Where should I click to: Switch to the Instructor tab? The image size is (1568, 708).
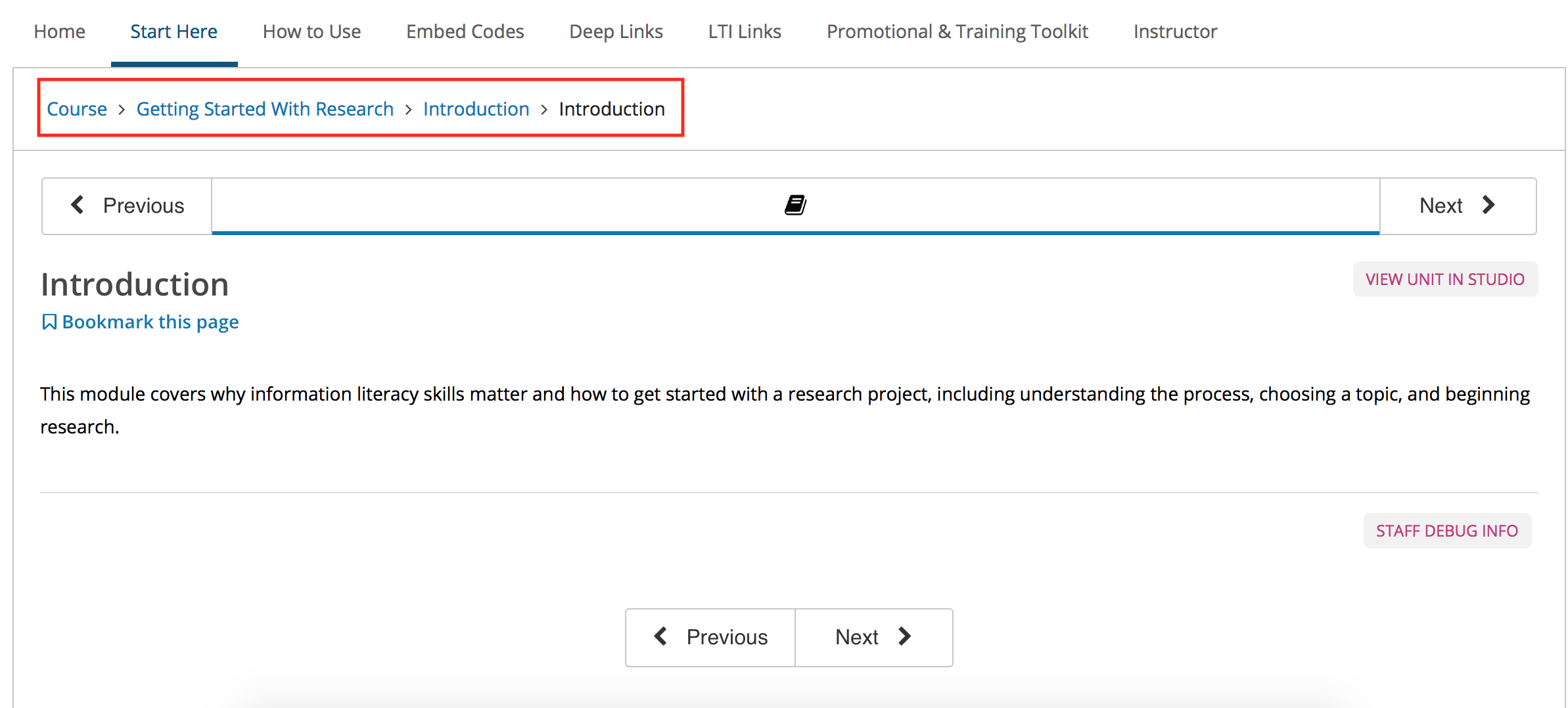click(1175, 32)
